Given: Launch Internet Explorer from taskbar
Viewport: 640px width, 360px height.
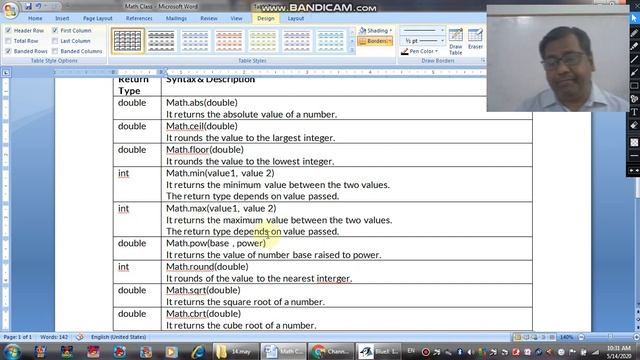Looking at the screenshot, I should click(x=198, y=351).
